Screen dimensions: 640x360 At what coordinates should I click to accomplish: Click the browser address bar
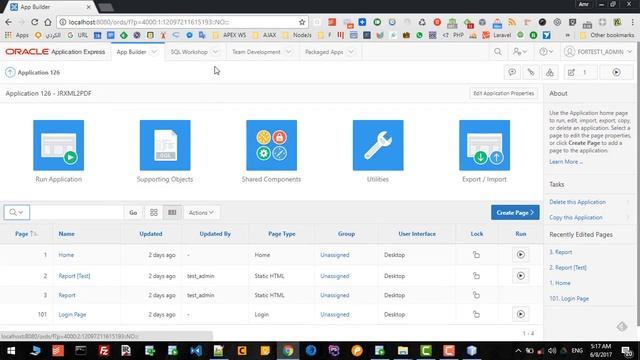pos(182,22)
